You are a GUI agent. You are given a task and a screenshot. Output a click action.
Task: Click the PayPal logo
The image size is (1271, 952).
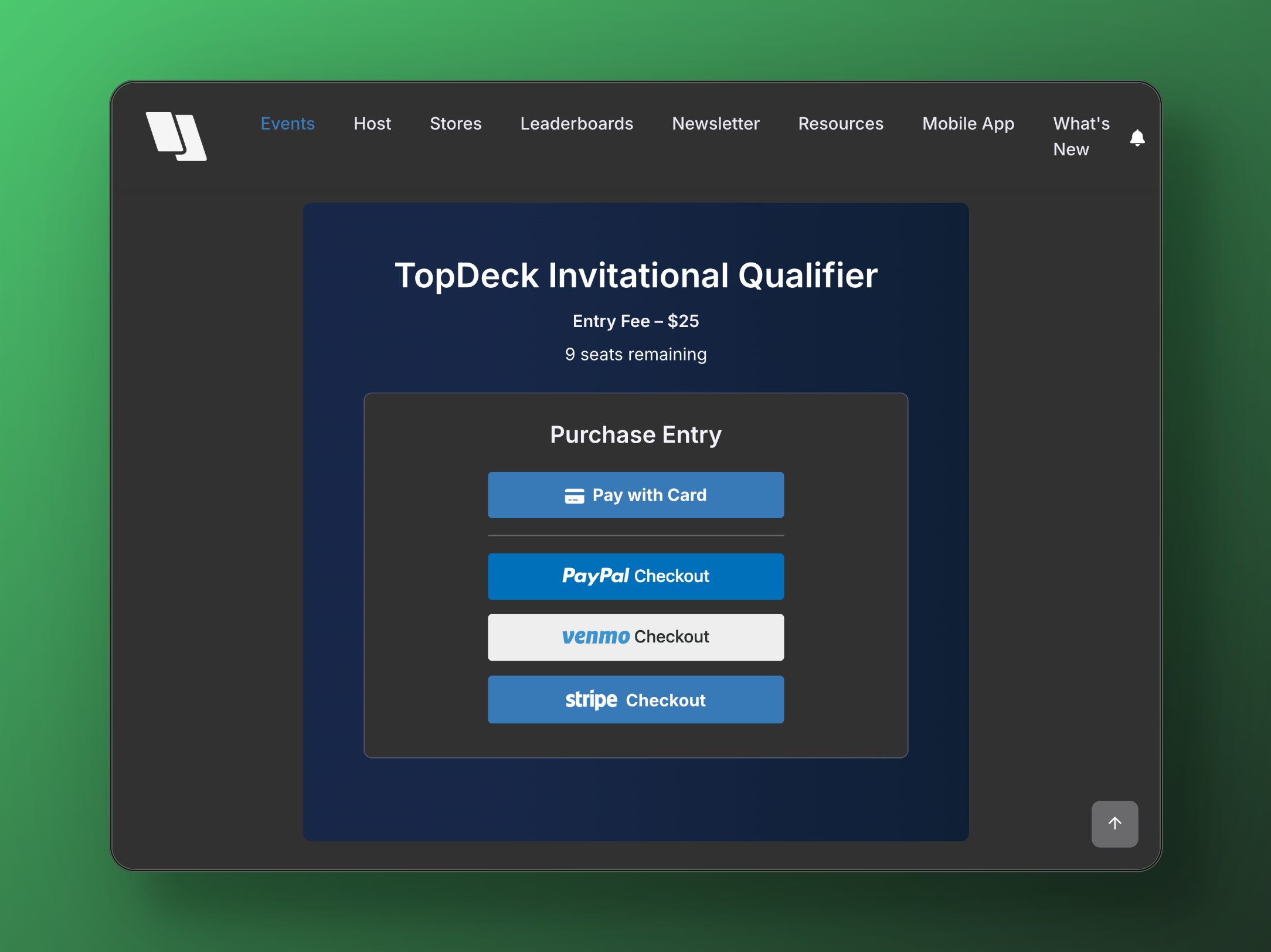(595, 576)
